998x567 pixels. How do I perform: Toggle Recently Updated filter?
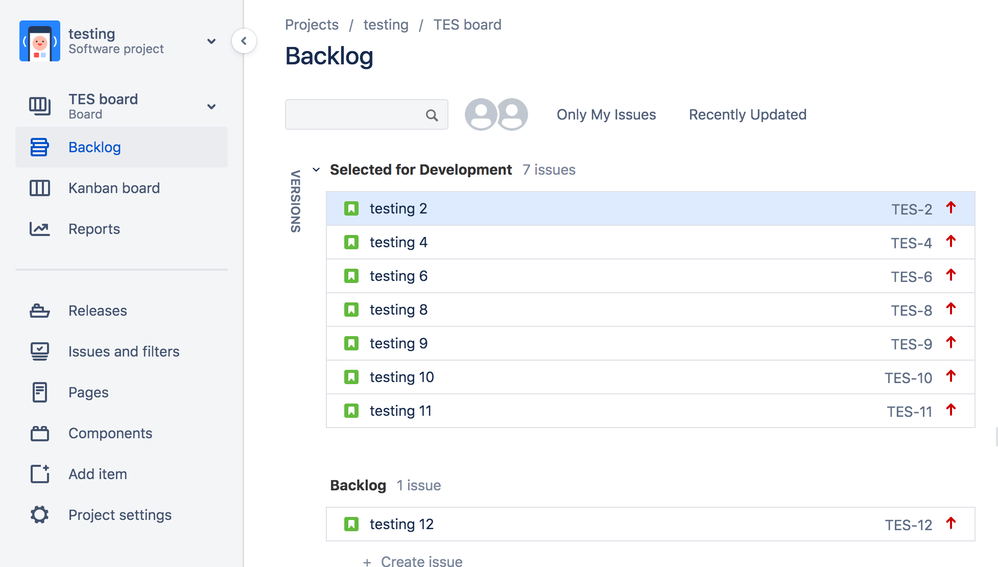[748, 115]
